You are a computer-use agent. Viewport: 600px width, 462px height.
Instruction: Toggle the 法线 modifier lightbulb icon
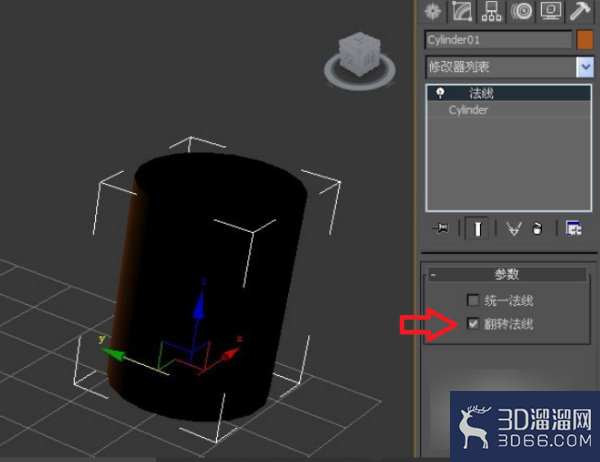click(440, 93)
